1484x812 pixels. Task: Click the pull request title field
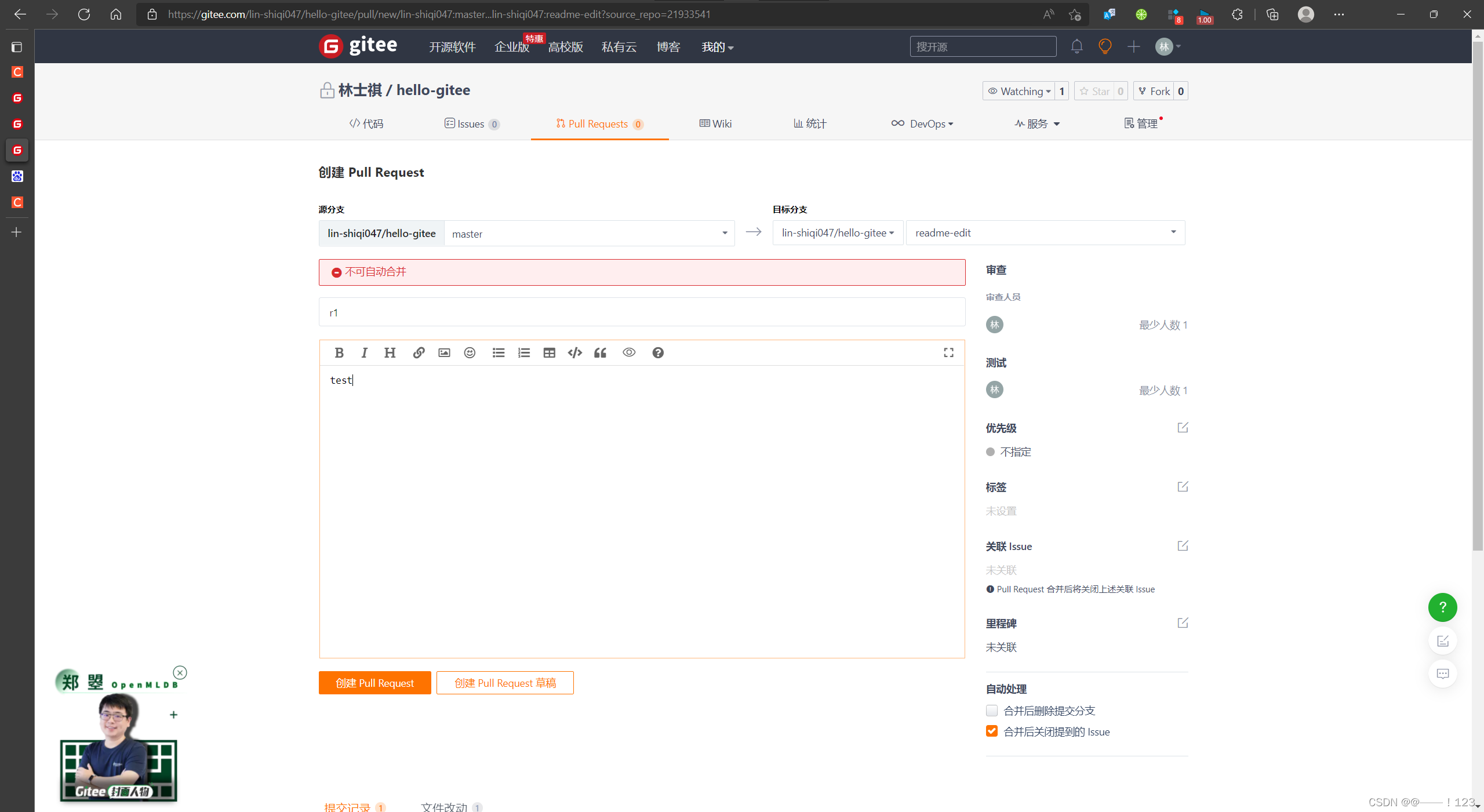(x=642, y=312)
